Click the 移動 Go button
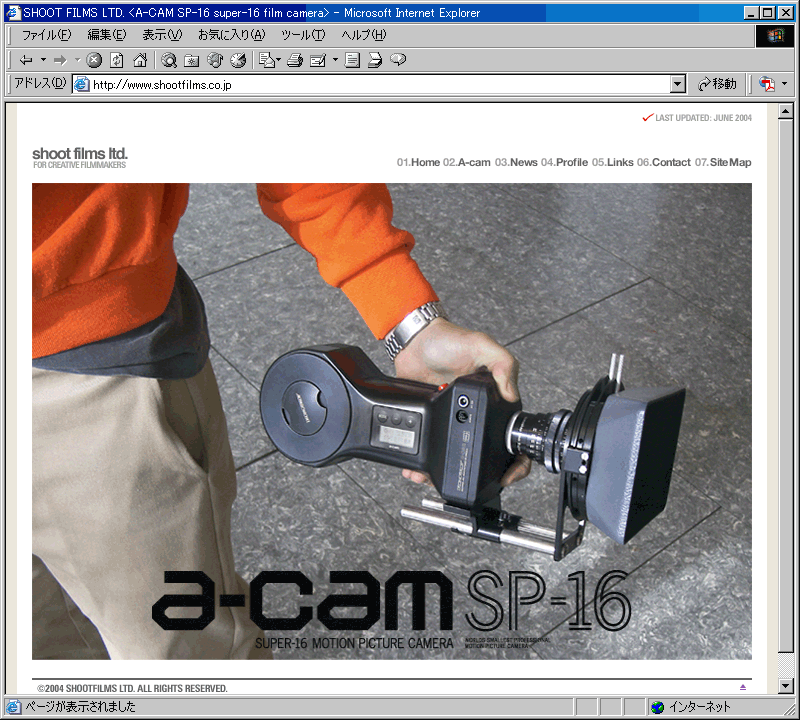800x720 pixels. pyautogui.click(x=717, y=84)
